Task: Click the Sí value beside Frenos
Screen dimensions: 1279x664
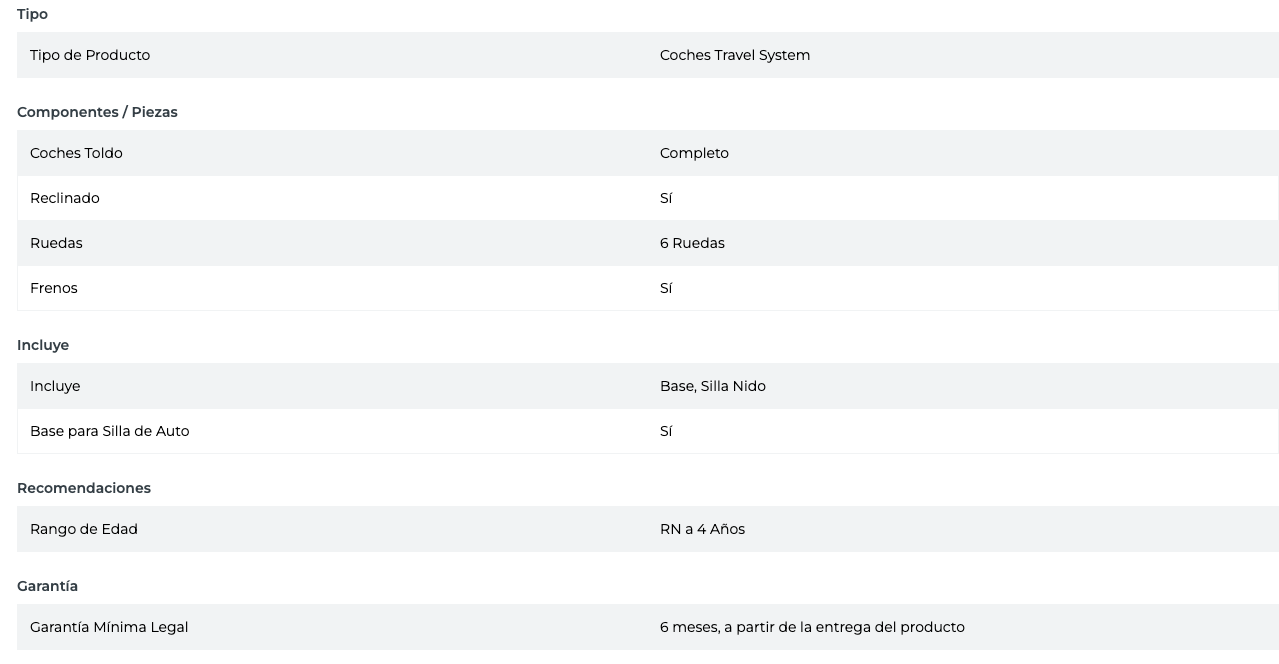Action: point(666,288)
